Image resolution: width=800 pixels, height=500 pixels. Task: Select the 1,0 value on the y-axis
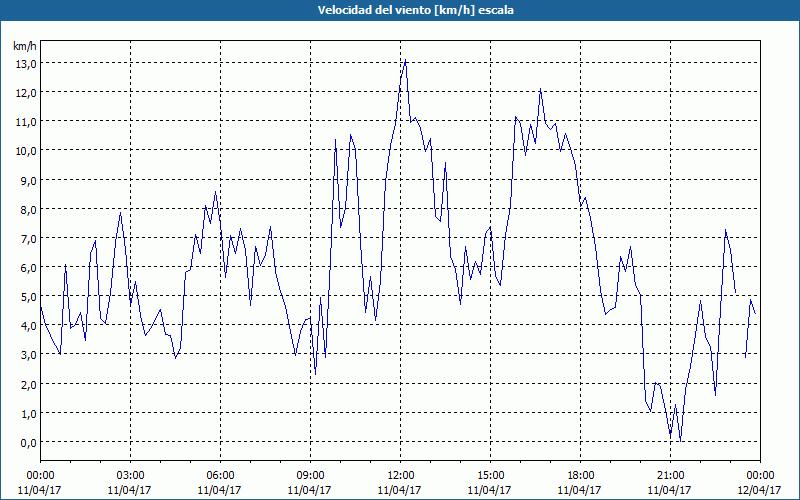(30, 414)
